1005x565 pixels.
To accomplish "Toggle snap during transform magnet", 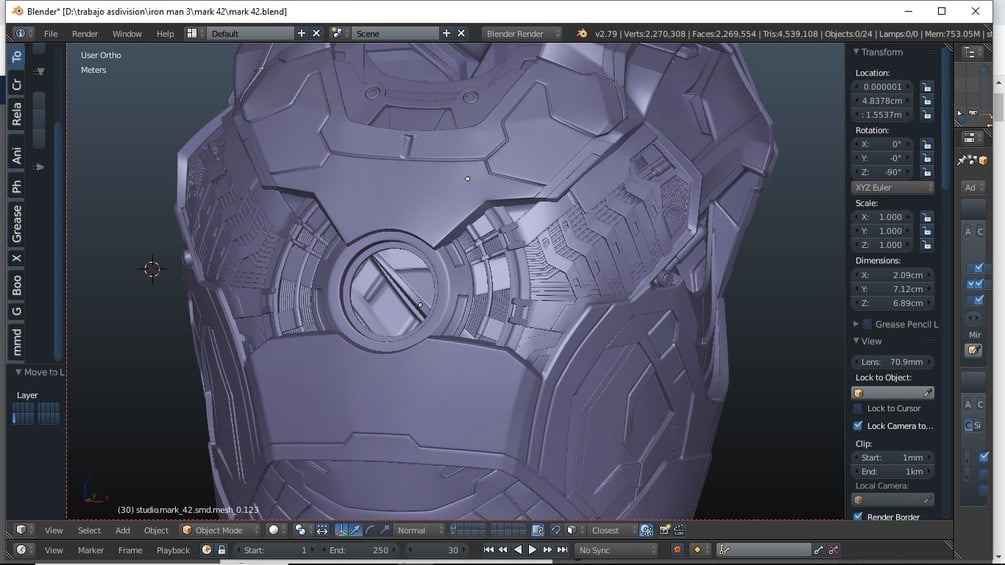I will (x=556, y=530).
